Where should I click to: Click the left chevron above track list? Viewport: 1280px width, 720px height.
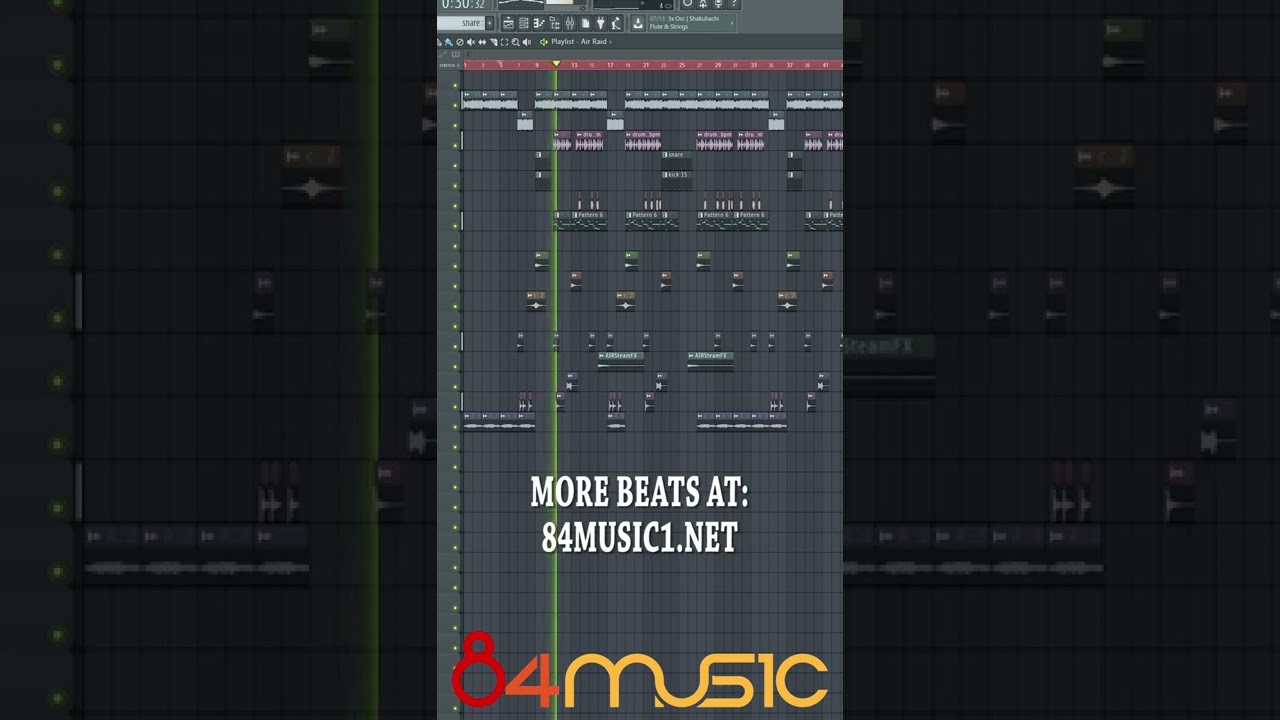coord(468,54)
